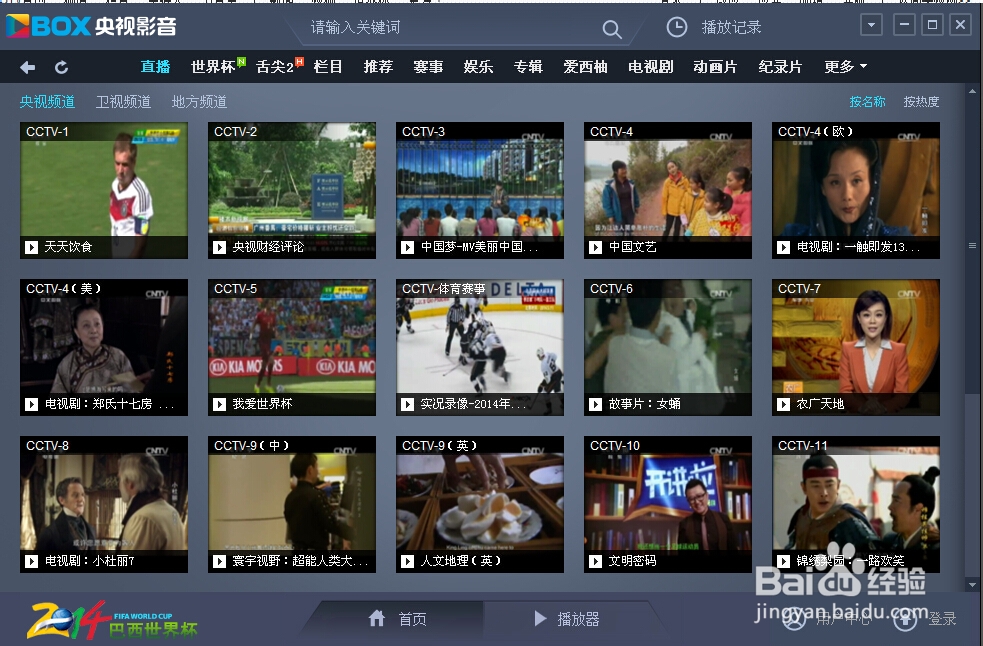Switch to the 电视剧 tab

click(x=651, y=66)
